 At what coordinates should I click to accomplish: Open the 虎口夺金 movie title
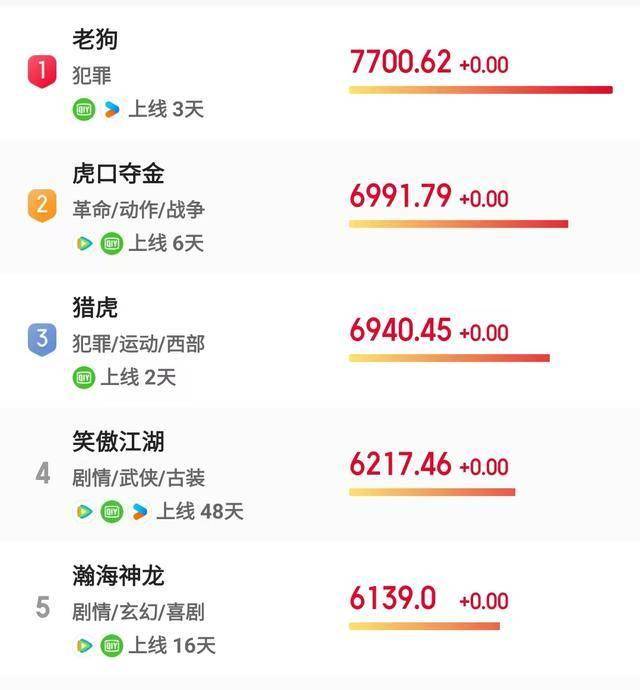pyautogui.click(x=118, y=173)
